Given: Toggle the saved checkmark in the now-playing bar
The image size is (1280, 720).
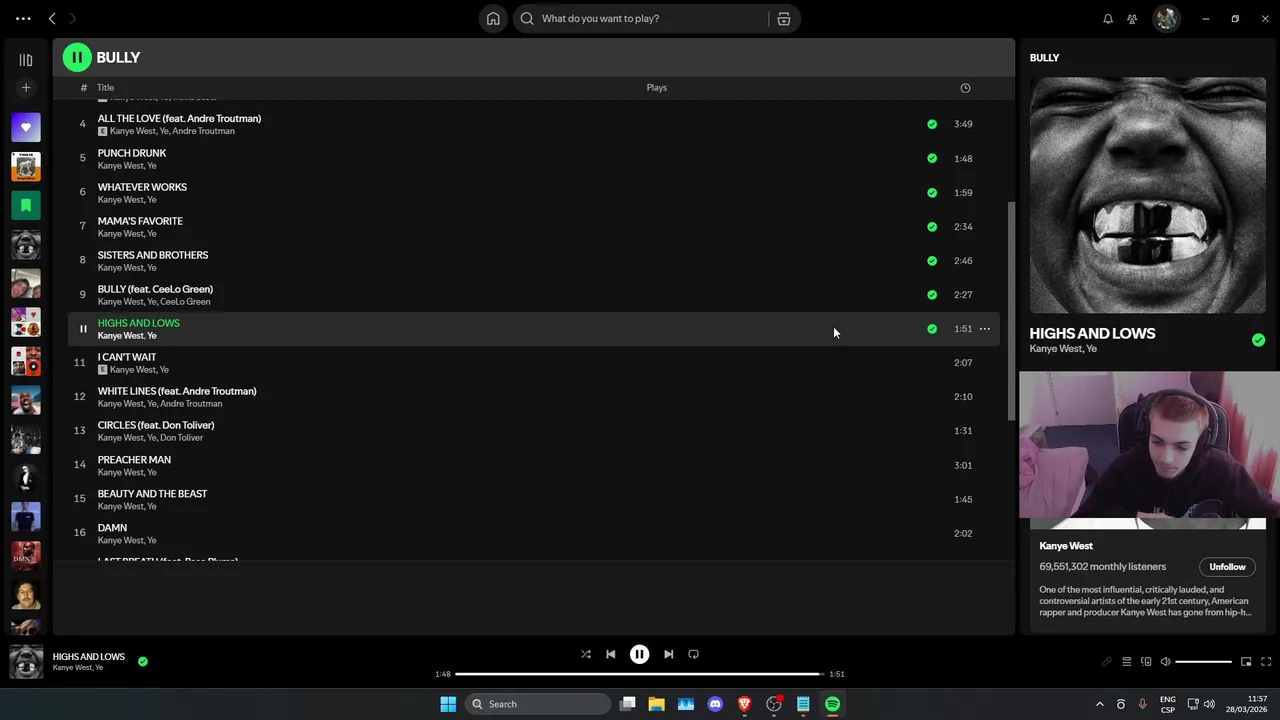Looking at the screenshot, I should pos(143,661).
